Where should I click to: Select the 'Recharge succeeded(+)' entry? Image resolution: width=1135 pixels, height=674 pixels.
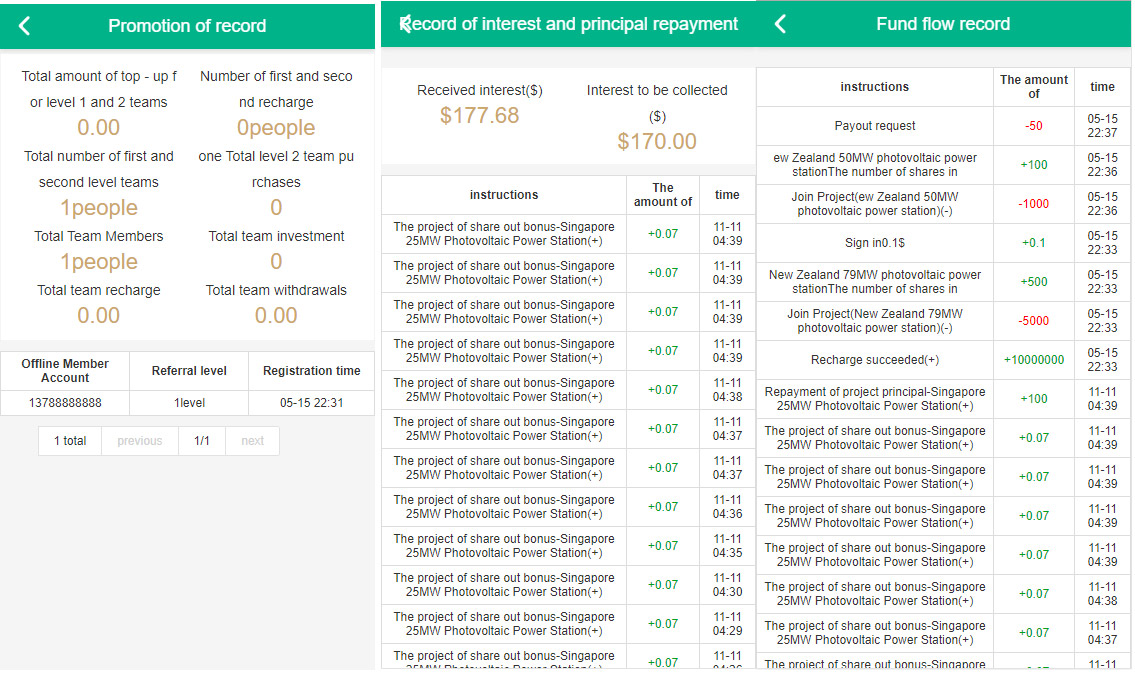point(875,360)
